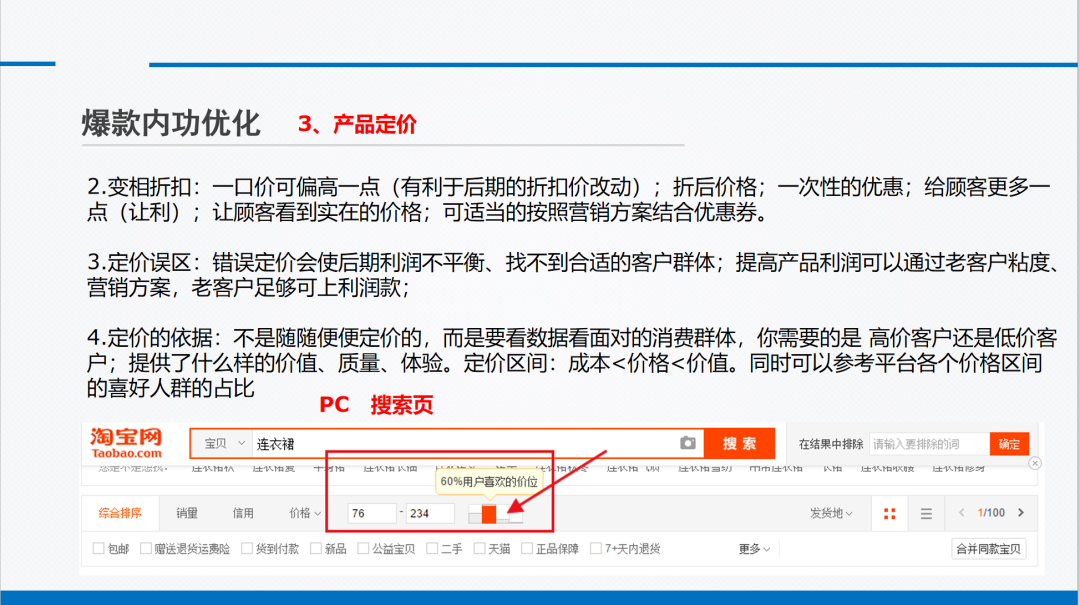Go to next results page arrow

[x=1021, y=513]
